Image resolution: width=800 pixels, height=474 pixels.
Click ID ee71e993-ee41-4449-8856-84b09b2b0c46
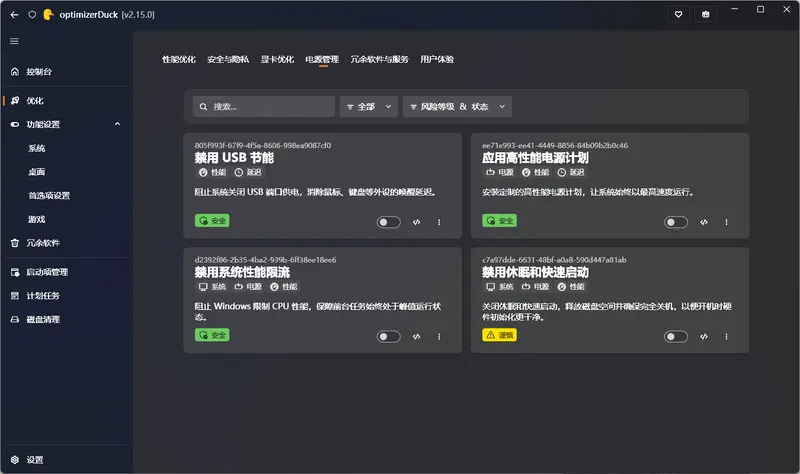(555, 145)
